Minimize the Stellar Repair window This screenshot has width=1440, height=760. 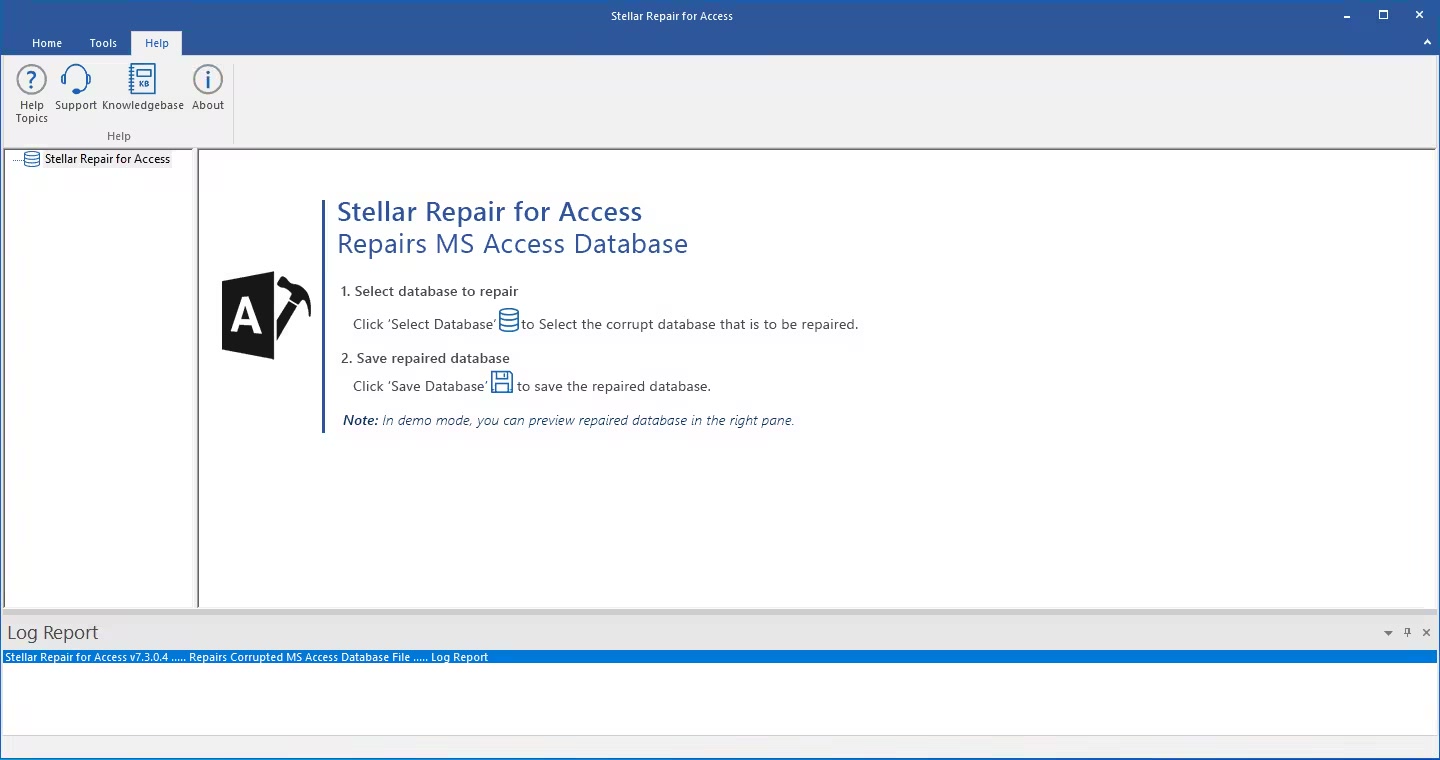pos(1345,15)
